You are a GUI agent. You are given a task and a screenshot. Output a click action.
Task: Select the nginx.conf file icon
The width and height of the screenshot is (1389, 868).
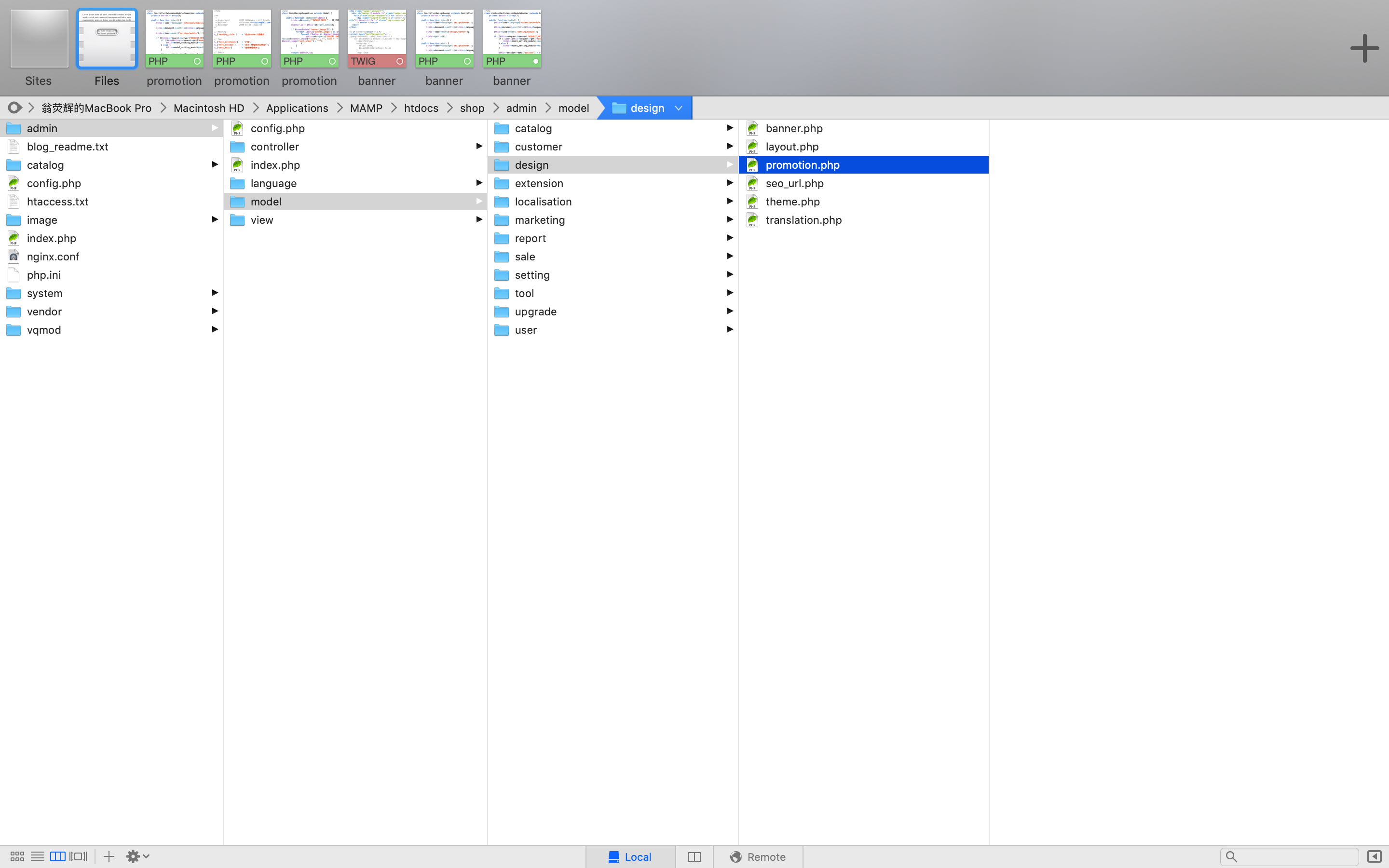[x=14, y=257]
